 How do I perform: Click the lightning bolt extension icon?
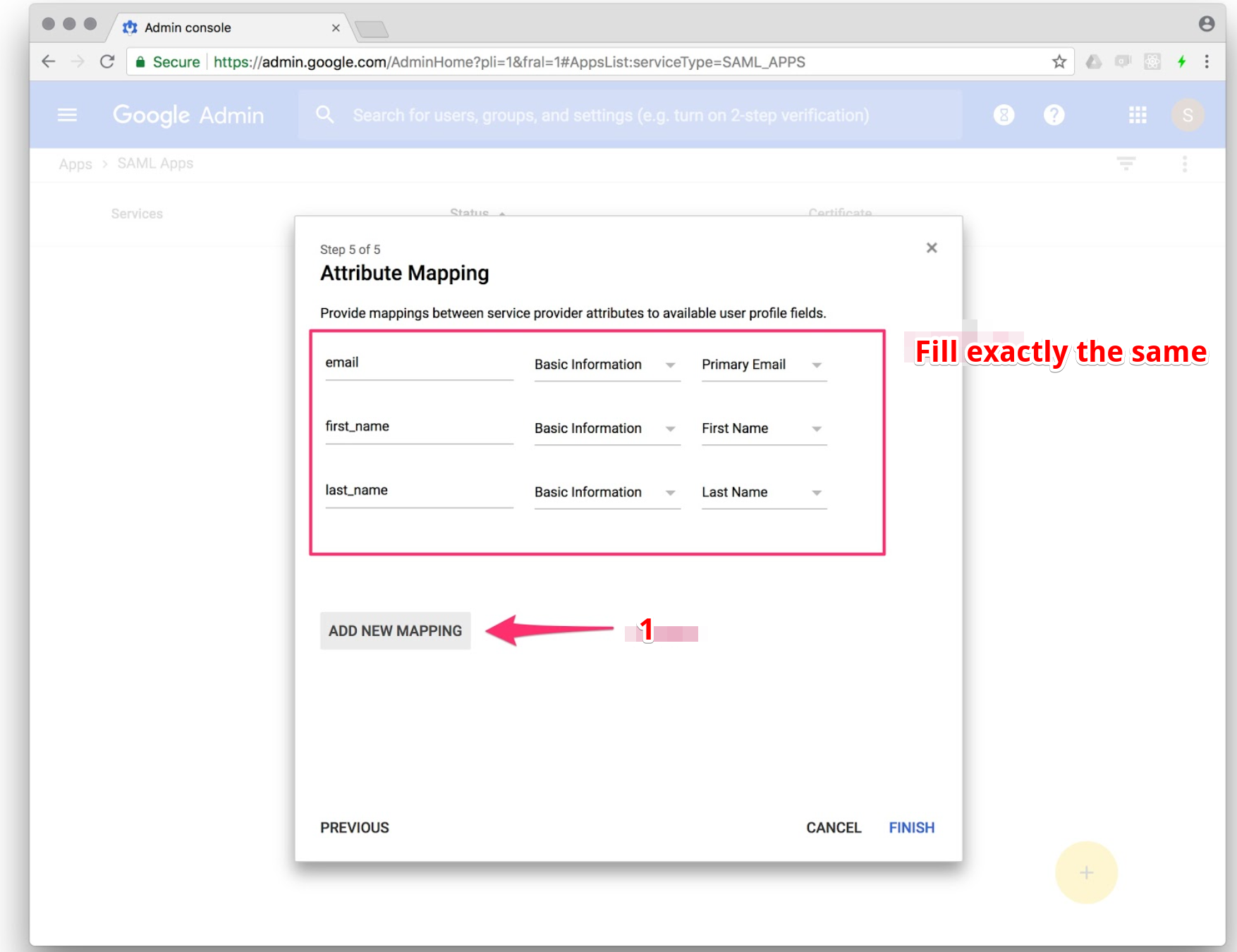[x=1182, y=62]
